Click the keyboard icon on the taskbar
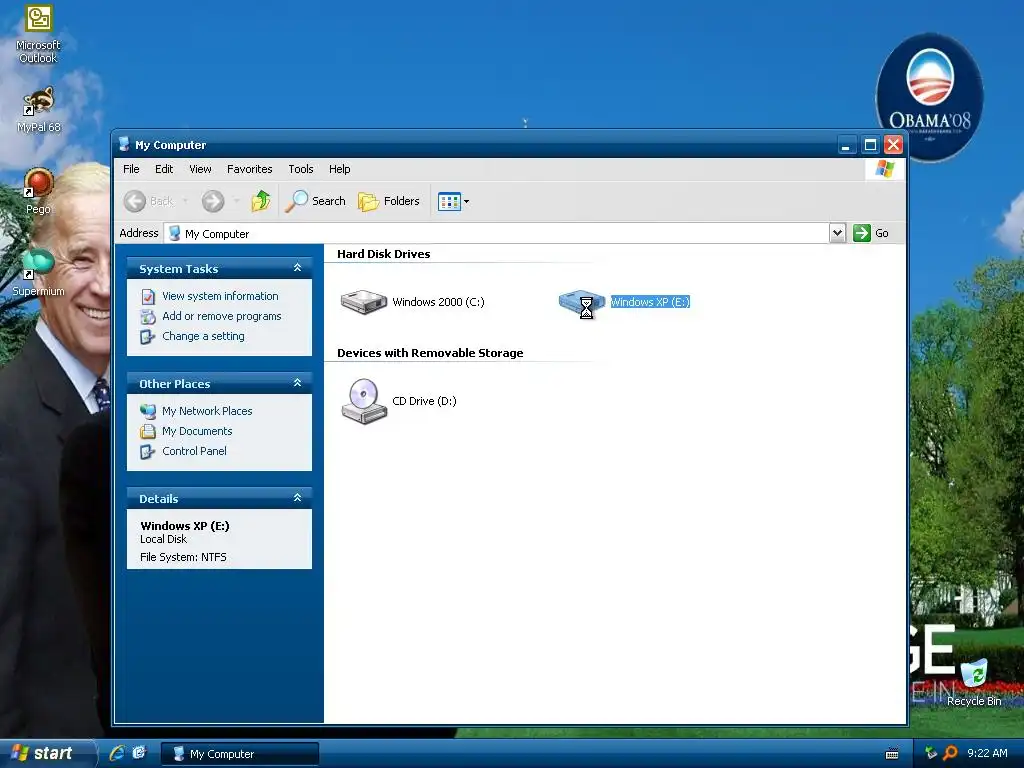The height and width of the screenshot is (768, 1024). (x=892, y=754)
